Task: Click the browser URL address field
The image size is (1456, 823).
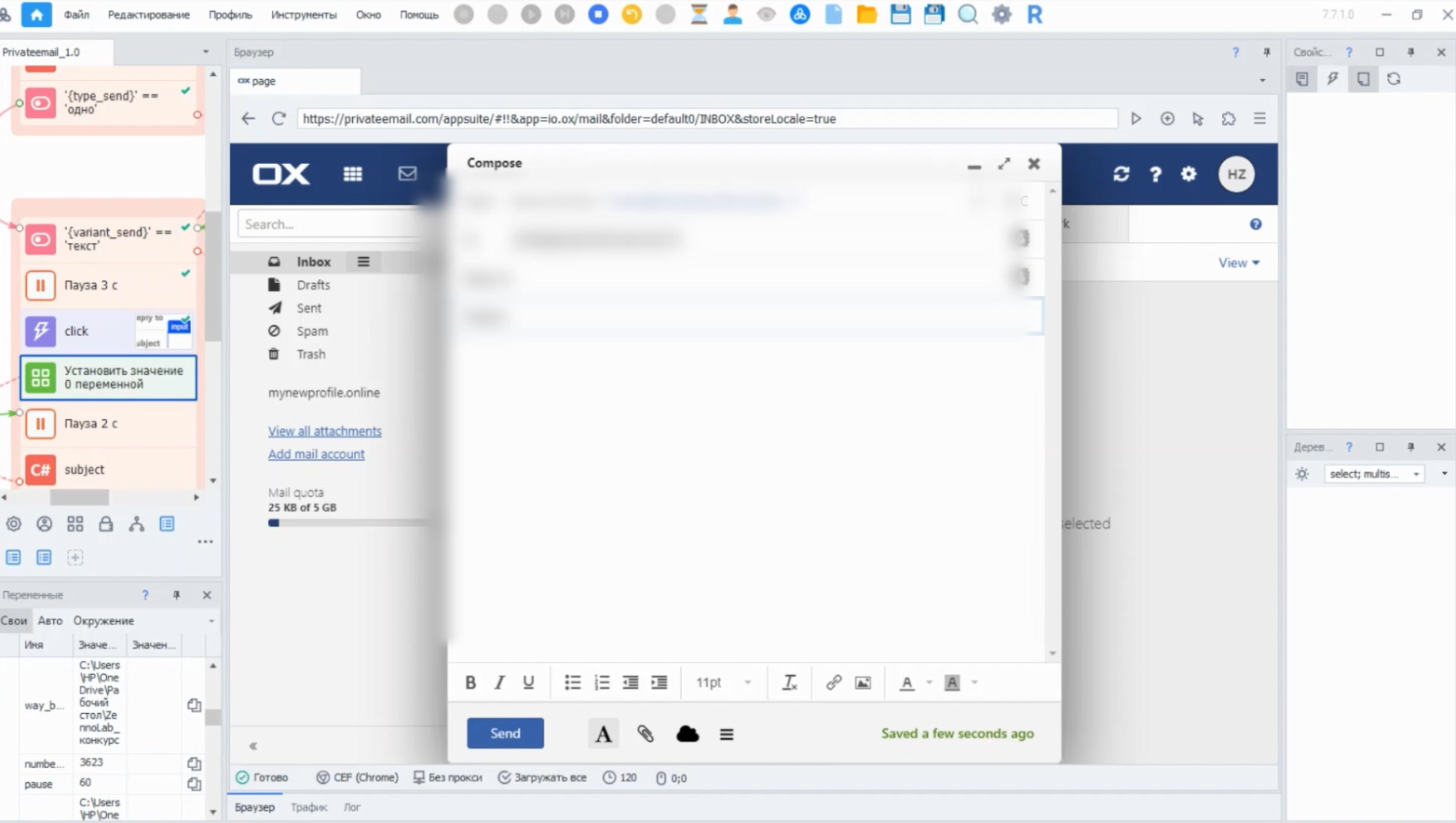Action: pos(707,118)
